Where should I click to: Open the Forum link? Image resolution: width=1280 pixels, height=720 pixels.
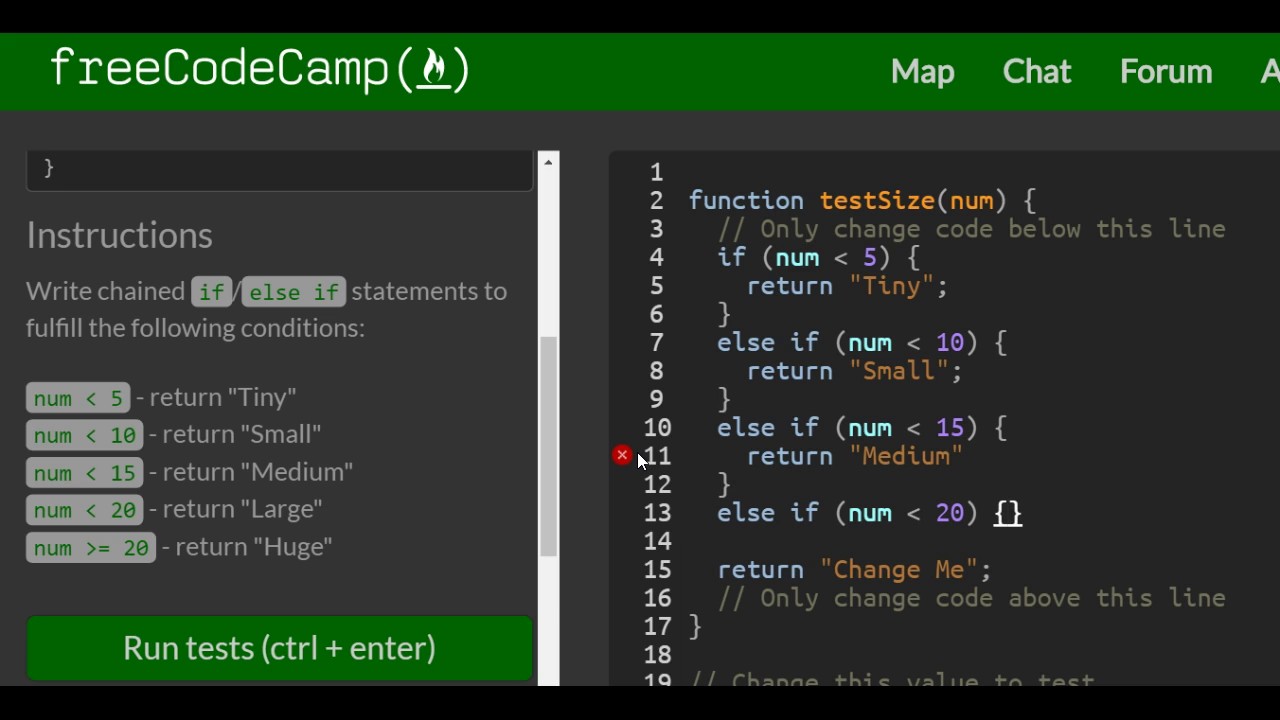[x=1166, y=72]
